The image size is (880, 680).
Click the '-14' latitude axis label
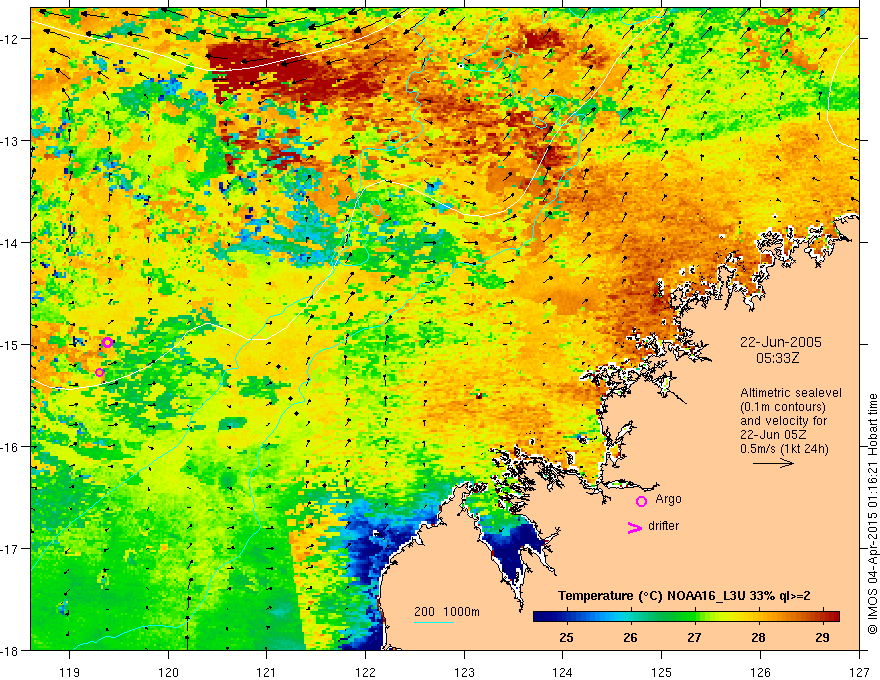pos(11,242)
